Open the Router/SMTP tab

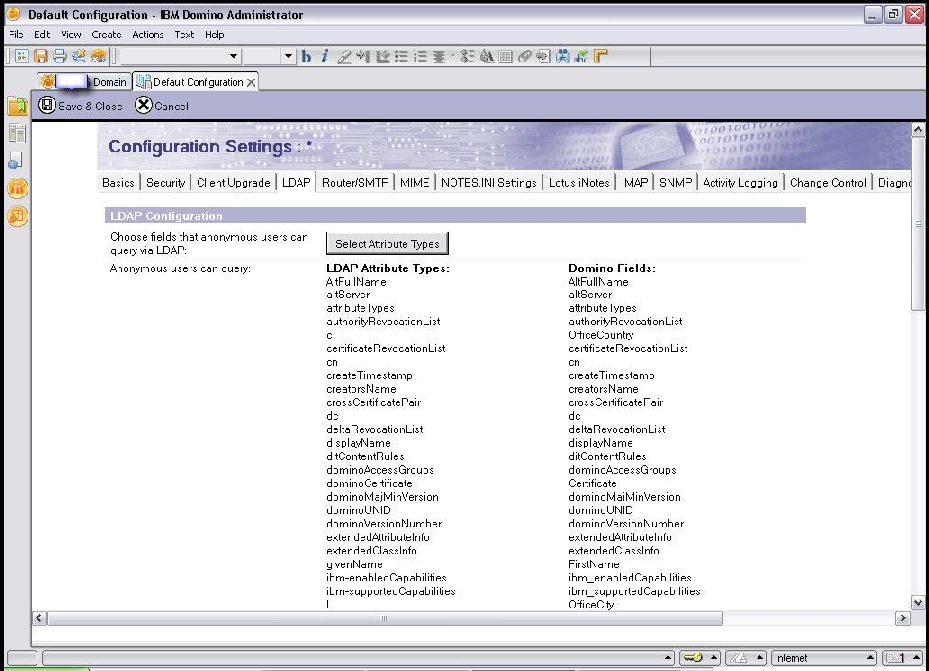click(x=355, y=182)
